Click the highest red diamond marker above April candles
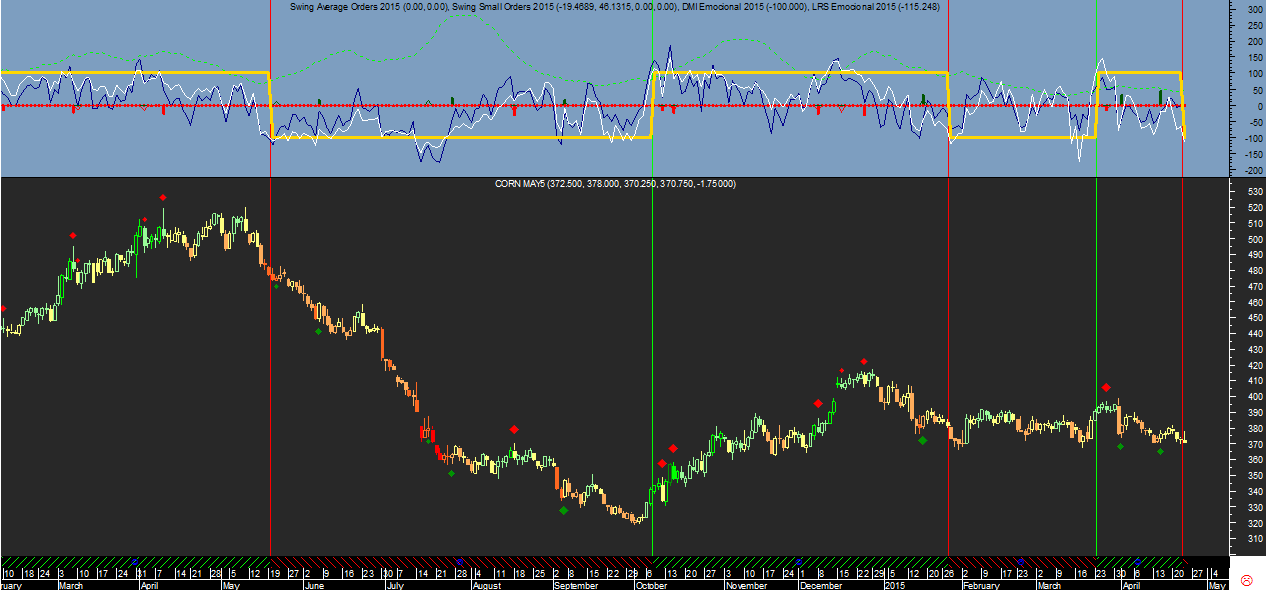The image size is (1266, 590). pos(162,197)
